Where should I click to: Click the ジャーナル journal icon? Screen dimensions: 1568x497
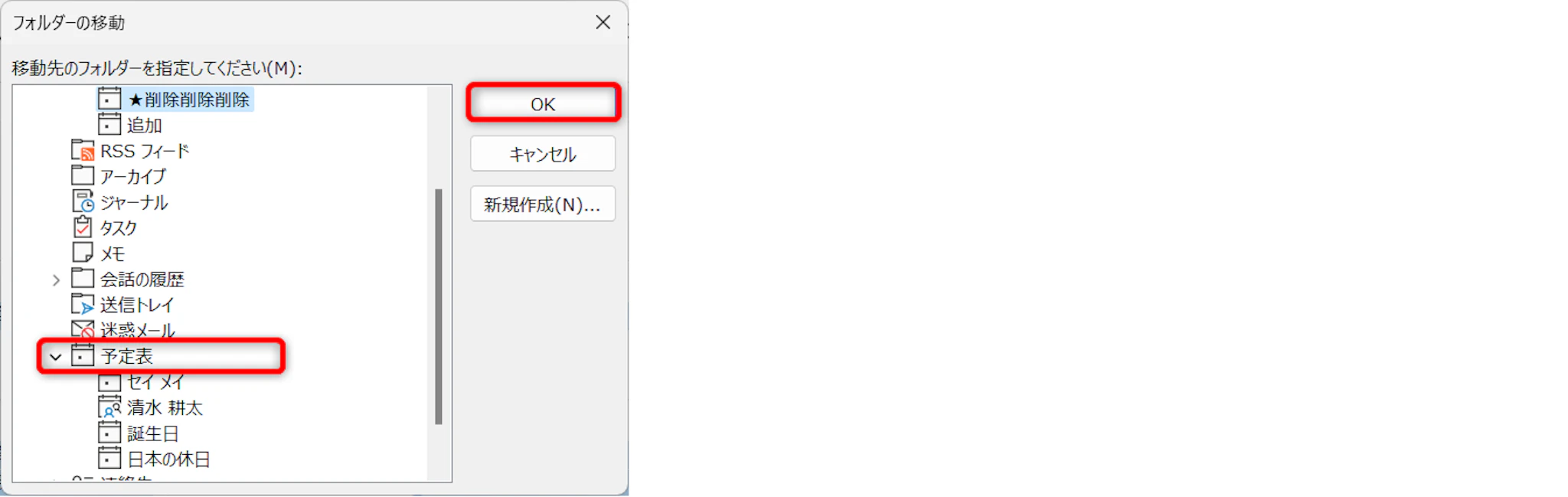83,201
